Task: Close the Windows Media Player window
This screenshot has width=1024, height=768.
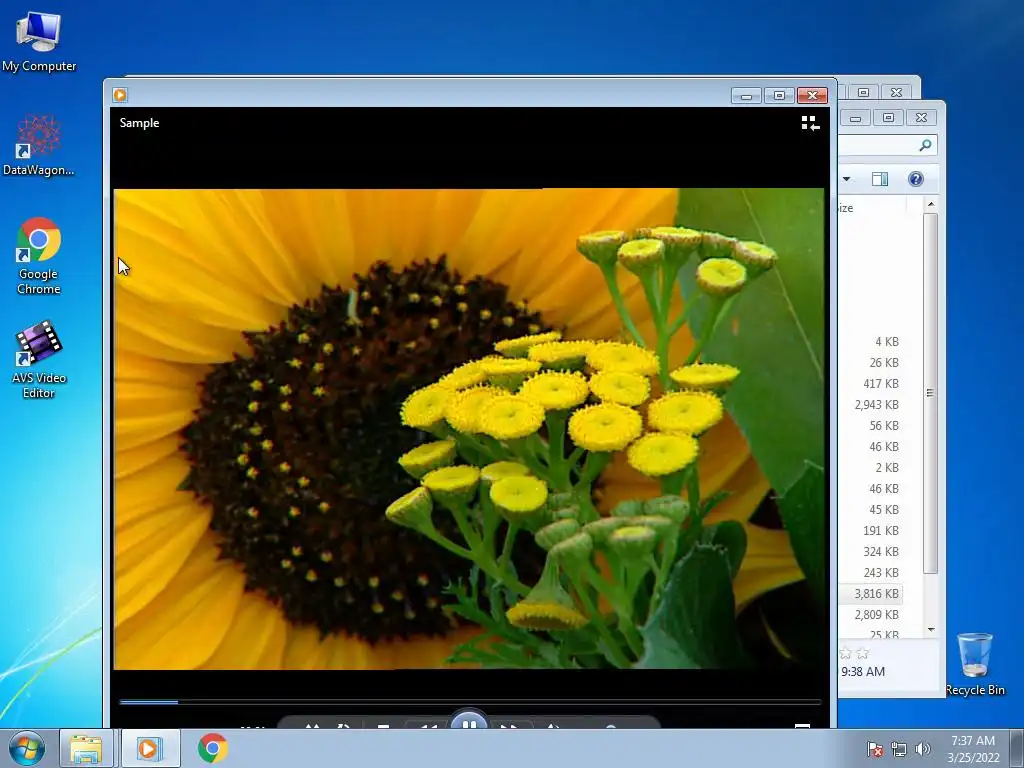Action: click(x=812, y=95)
